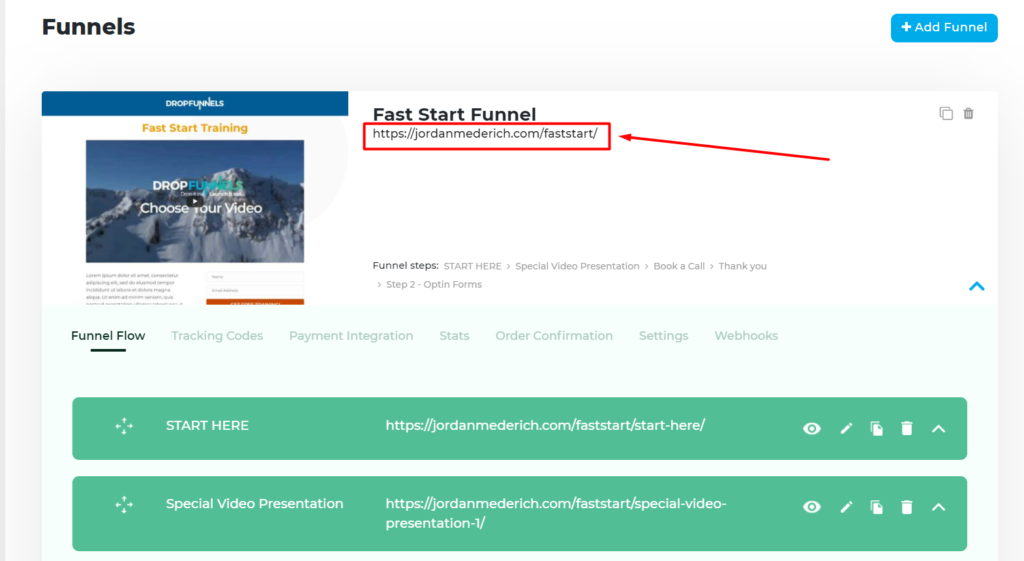Screen dimensions: 1024x561
Task: Click Thank you in funnel steps
Action: click(743, 266)
